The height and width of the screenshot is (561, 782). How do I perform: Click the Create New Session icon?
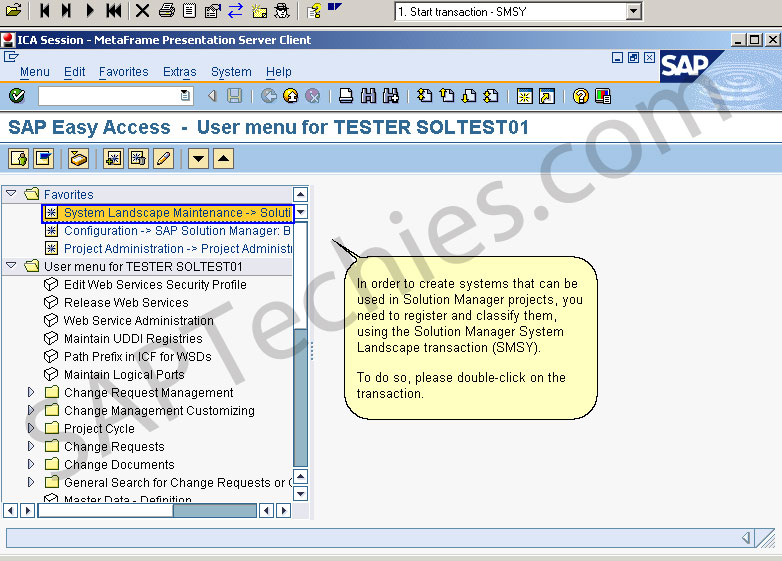pos(525,96)
